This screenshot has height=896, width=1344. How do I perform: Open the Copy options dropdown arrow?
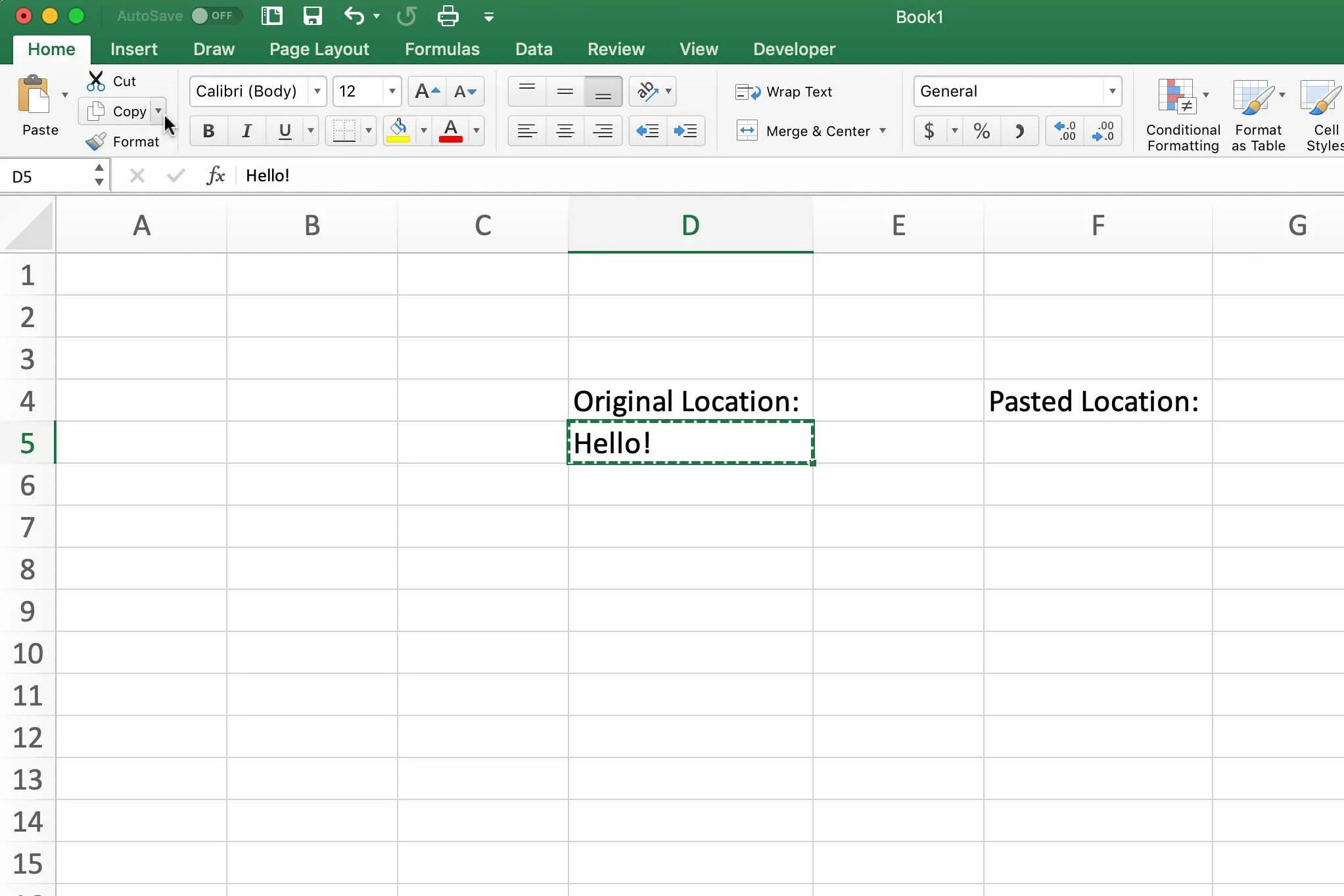(158, 110)
